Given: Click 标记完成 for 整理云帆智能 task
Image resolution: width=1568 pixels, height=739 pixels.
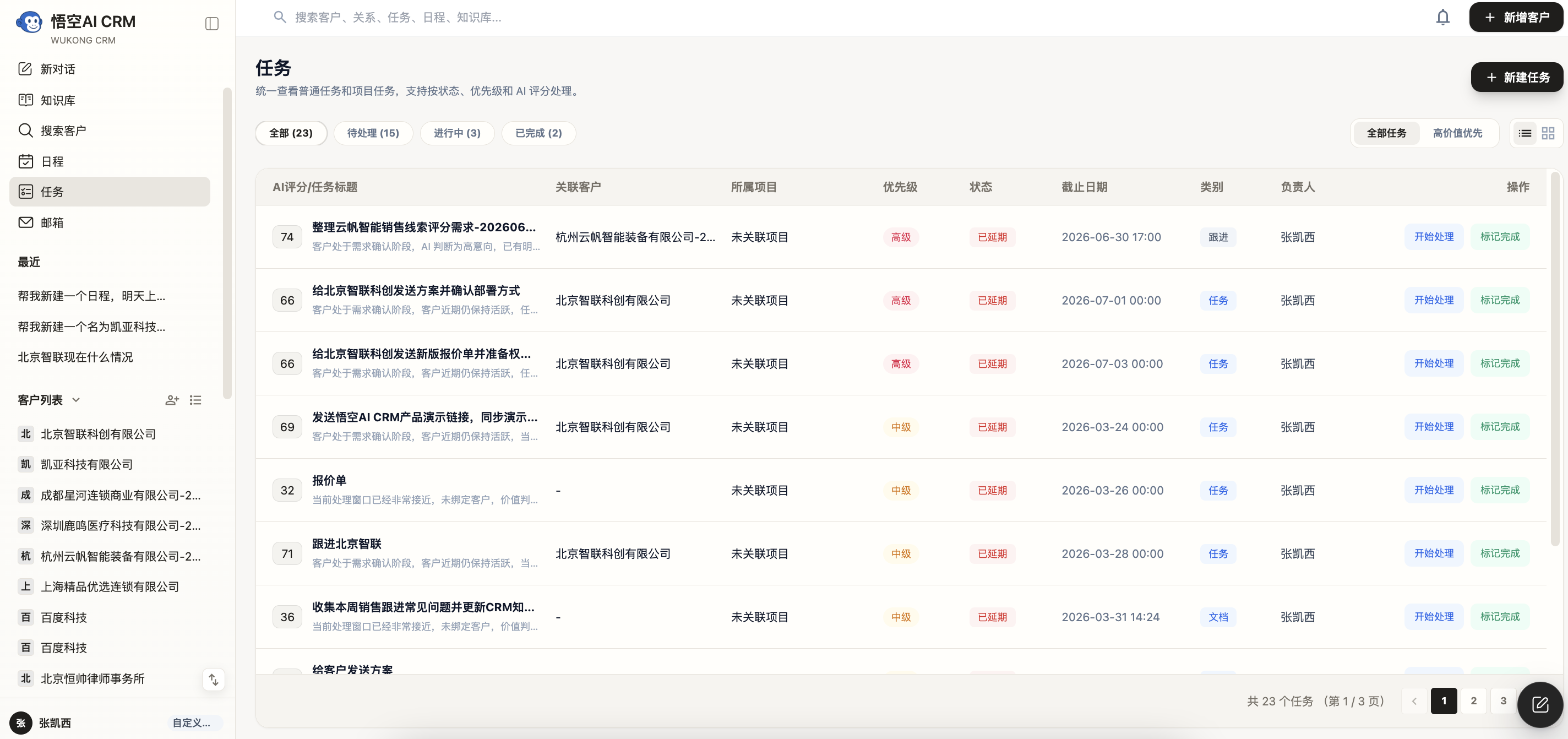Looking at the screenshot, I should [1500, 237].
